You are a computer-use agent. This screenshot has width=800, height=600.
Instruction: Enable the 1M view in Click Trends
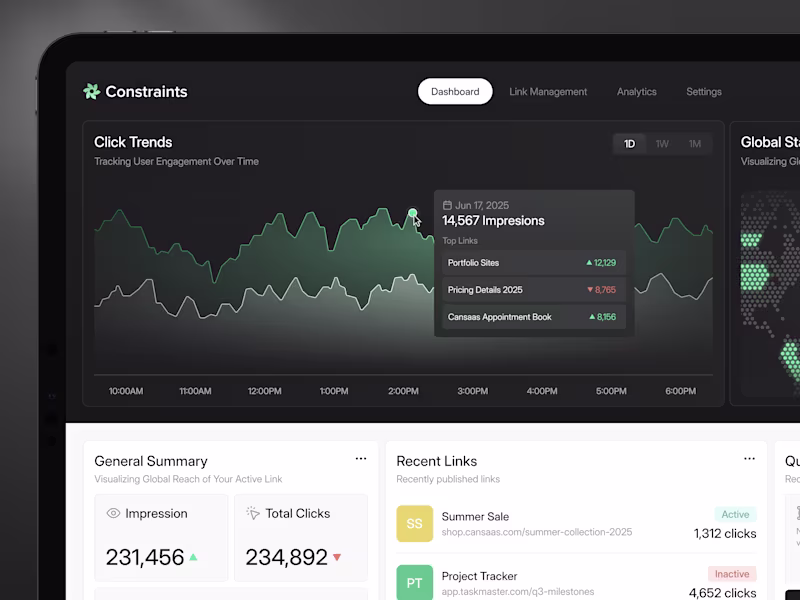click(694, 143)
